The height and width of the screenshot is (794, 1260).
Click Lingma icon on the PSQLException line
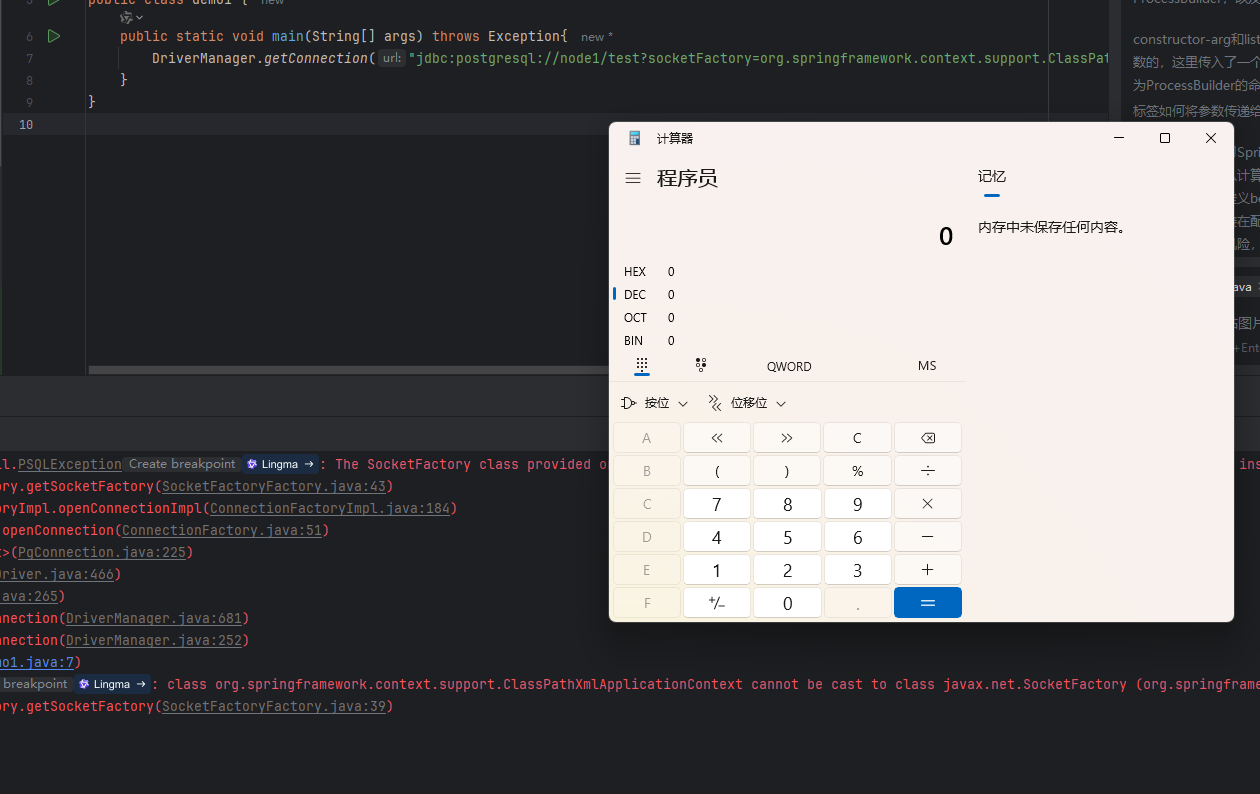[252, 464]
